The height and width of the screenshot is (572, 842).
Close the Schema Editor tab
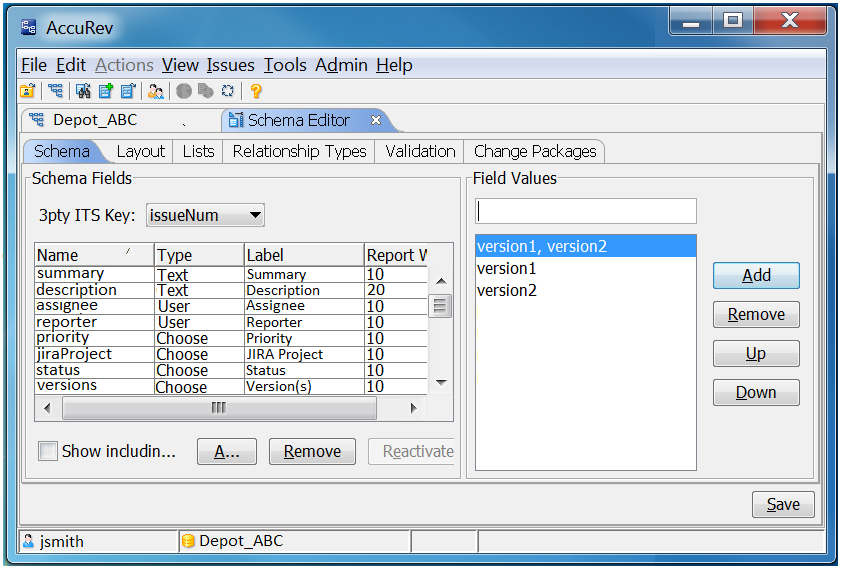pos(376,120)
